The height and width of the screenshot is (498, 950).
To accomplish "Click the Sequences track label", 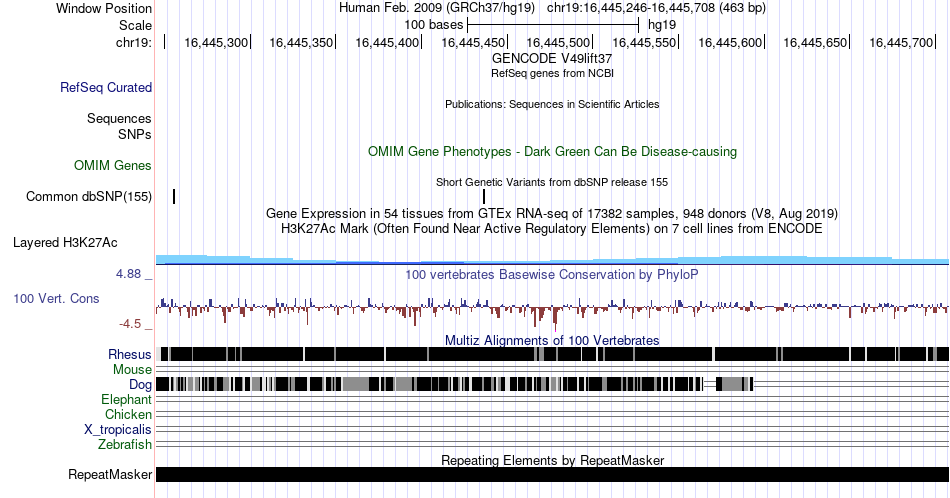I will pos(119,118).
